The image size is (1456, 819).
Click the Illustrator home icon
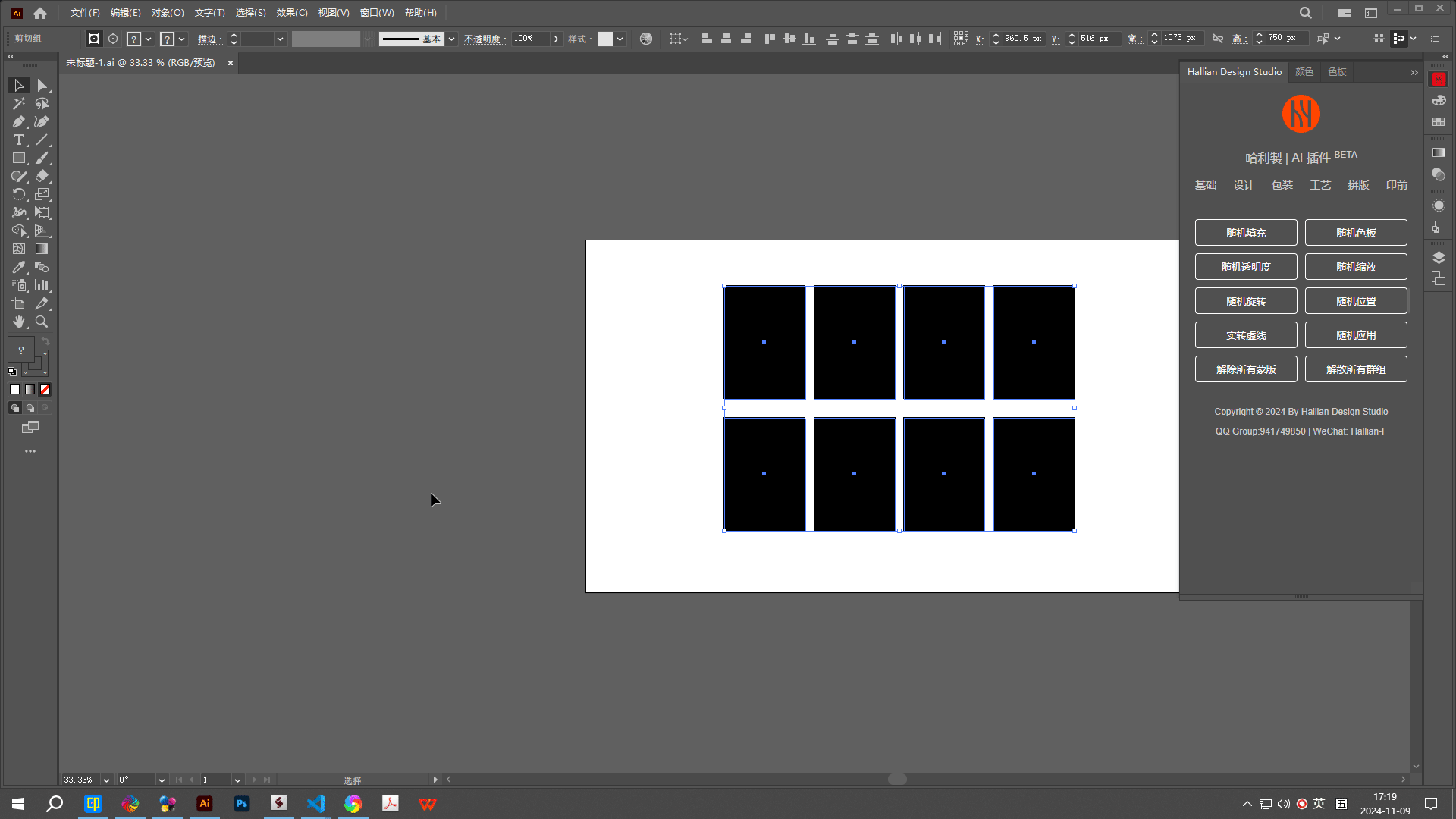pyautogui.click(x=40, y=13)
